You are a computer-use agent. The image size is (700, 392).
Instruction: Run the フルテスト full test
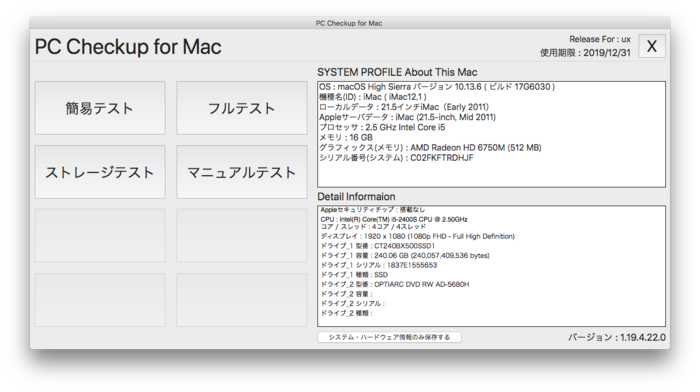pos(242,108)
